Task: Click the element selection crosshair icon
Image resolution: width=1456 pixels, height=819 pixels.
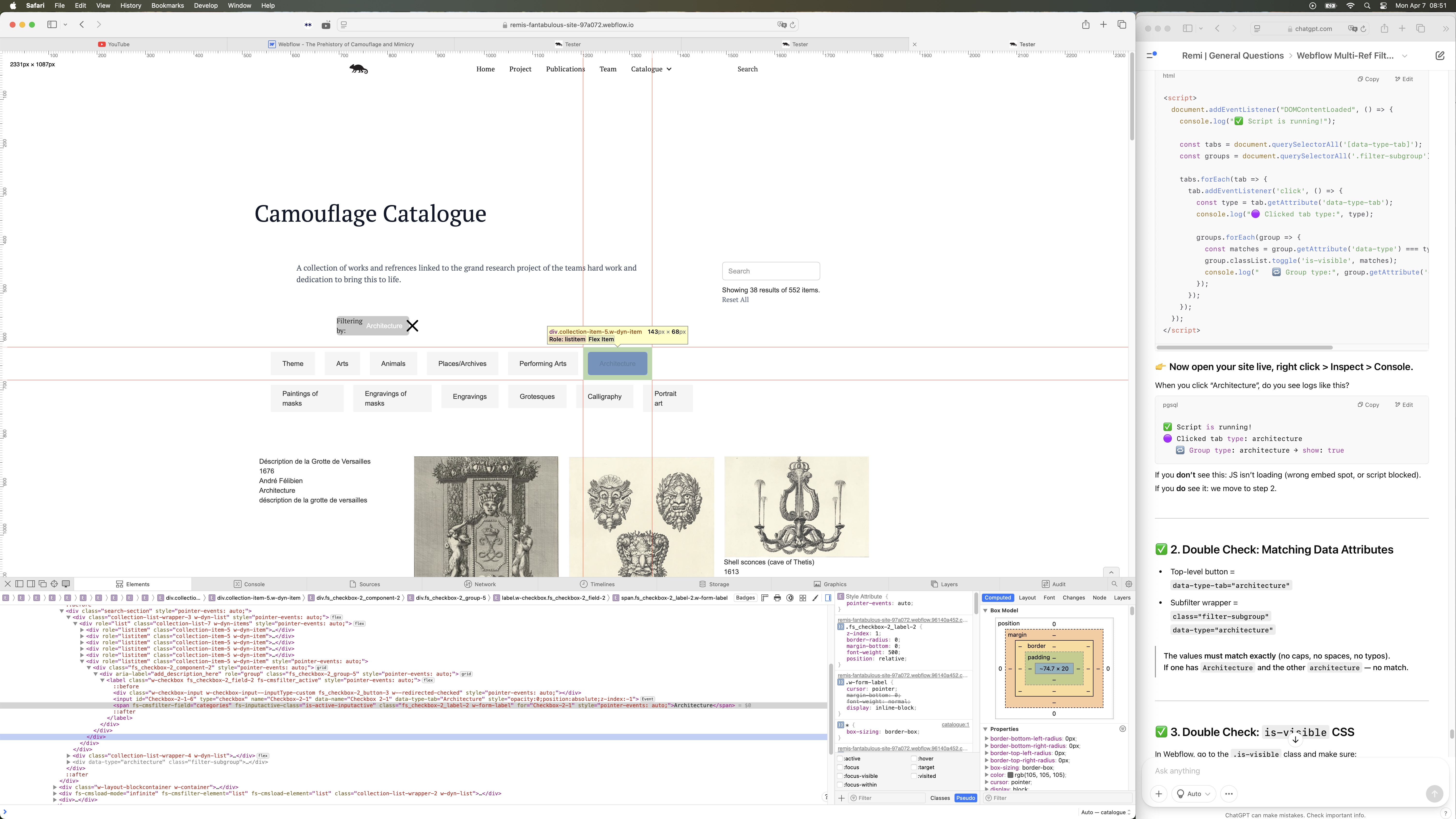Action: 54,584
